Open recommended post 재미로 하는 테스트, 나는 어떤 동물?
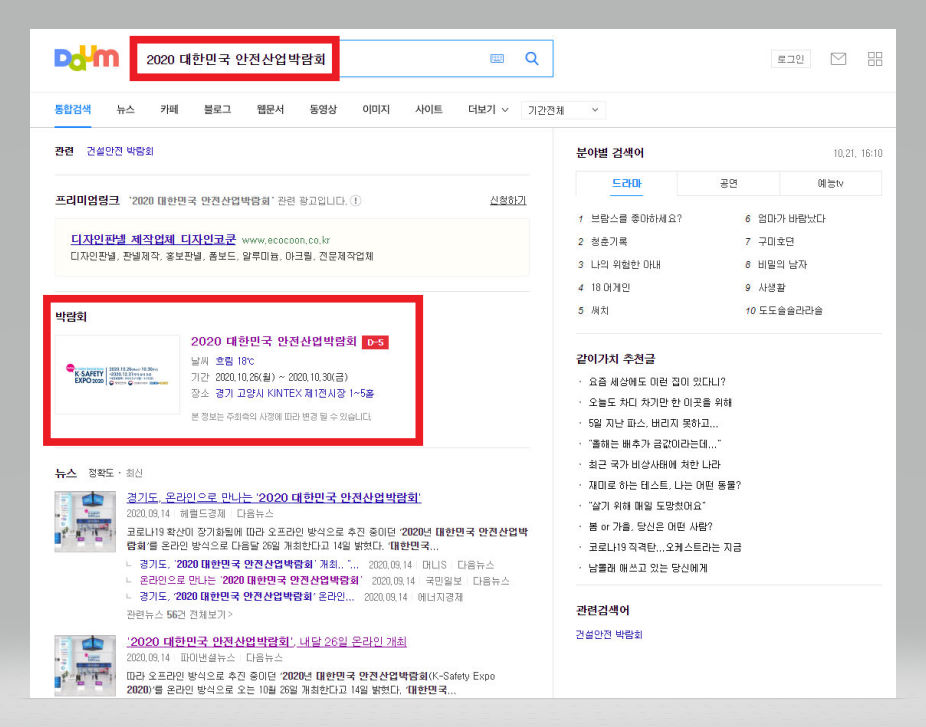Image resolution: width=926 pixels, height=727 pixels. click(x=664, y=485)
